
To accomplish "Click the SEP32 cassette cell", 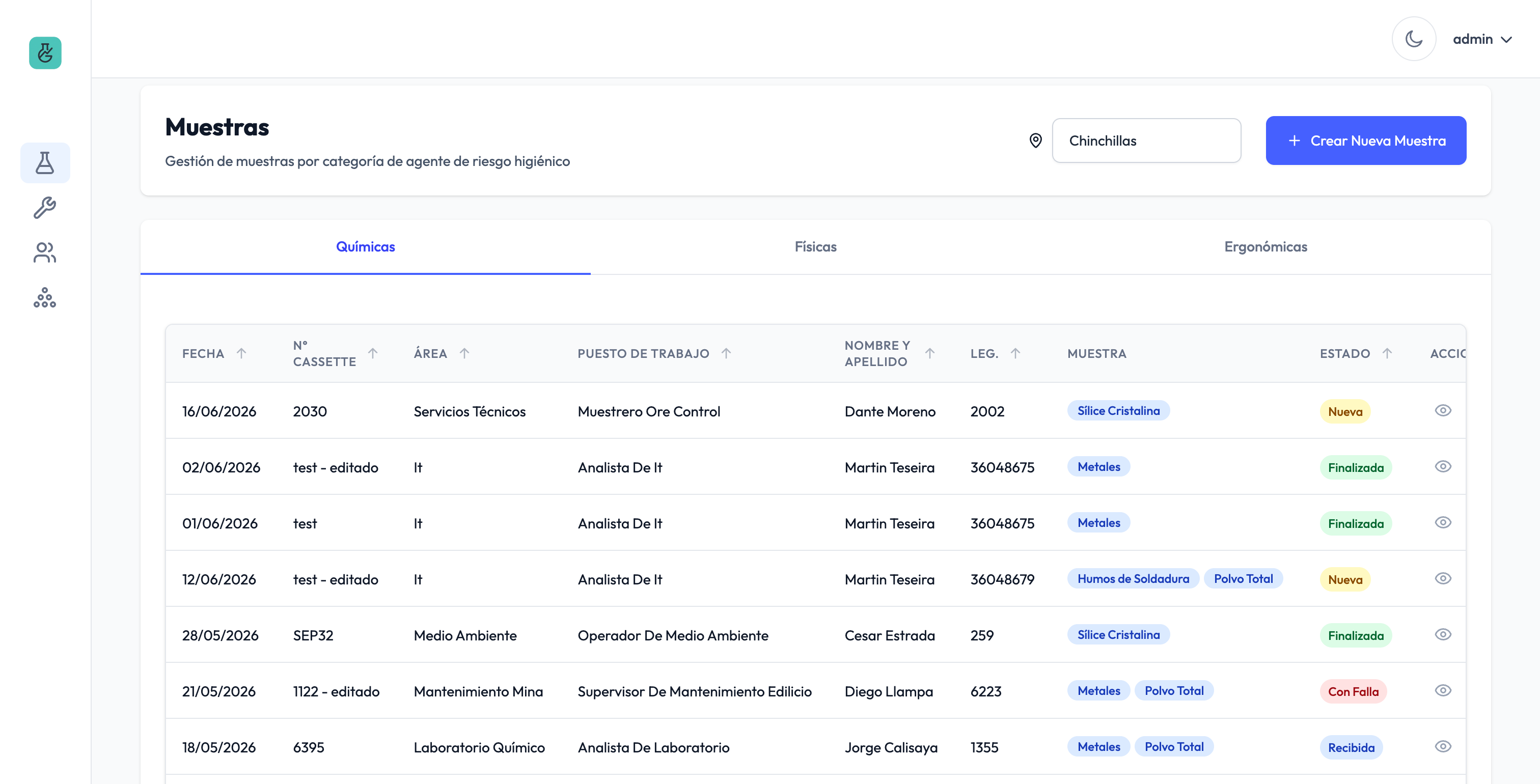I will click(x=313, y=636).
